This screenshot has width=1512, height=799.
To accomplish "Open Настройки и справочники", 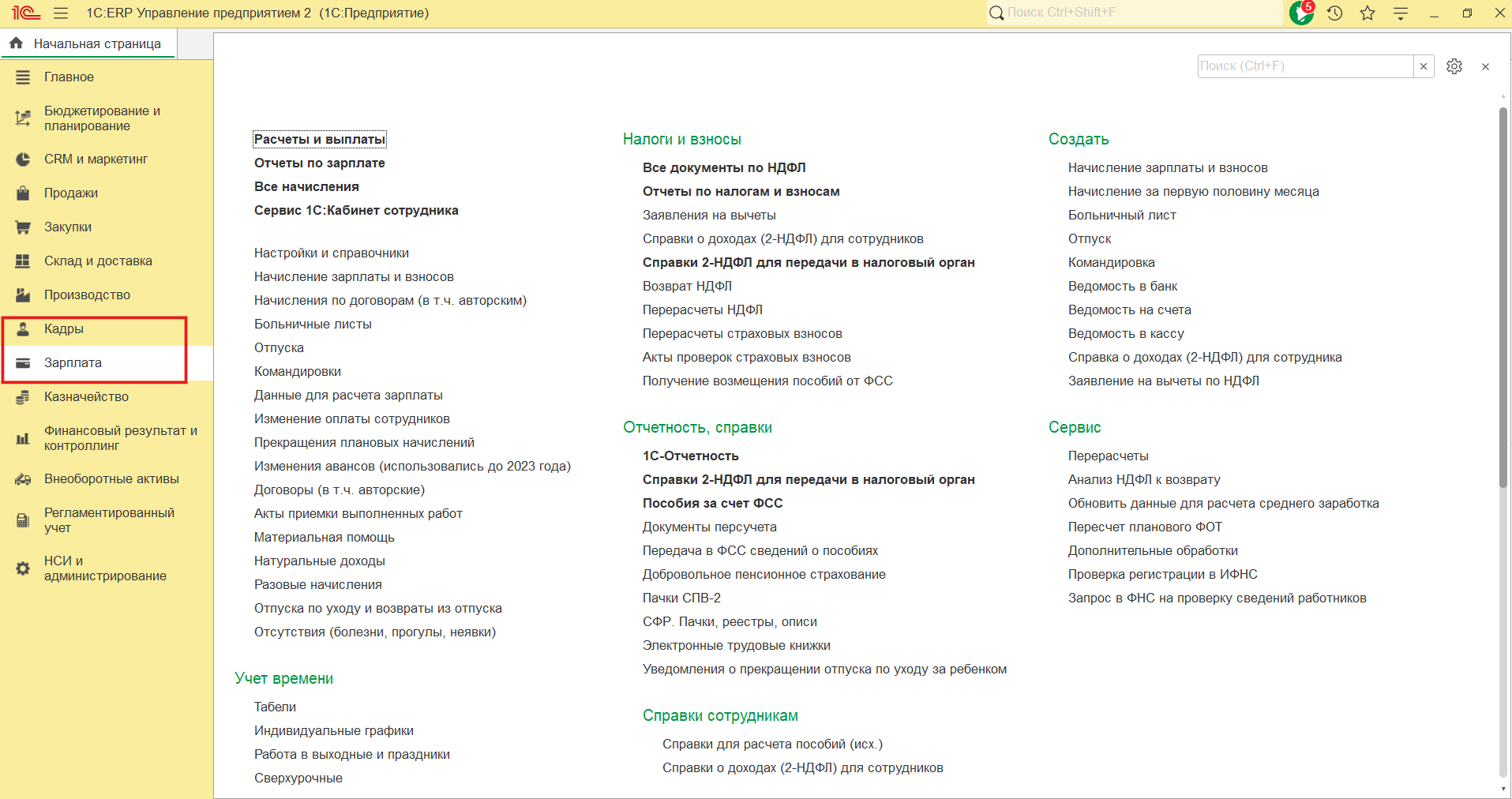I will [332, 253].
